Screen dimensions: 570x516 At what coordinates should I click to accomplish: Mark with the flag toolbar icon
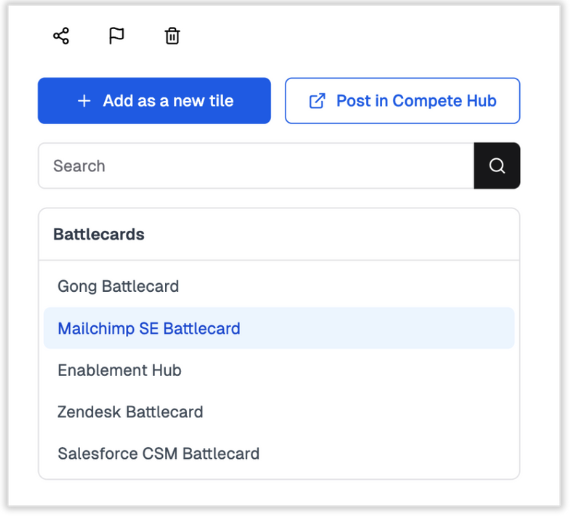click(x=117, y=36)
